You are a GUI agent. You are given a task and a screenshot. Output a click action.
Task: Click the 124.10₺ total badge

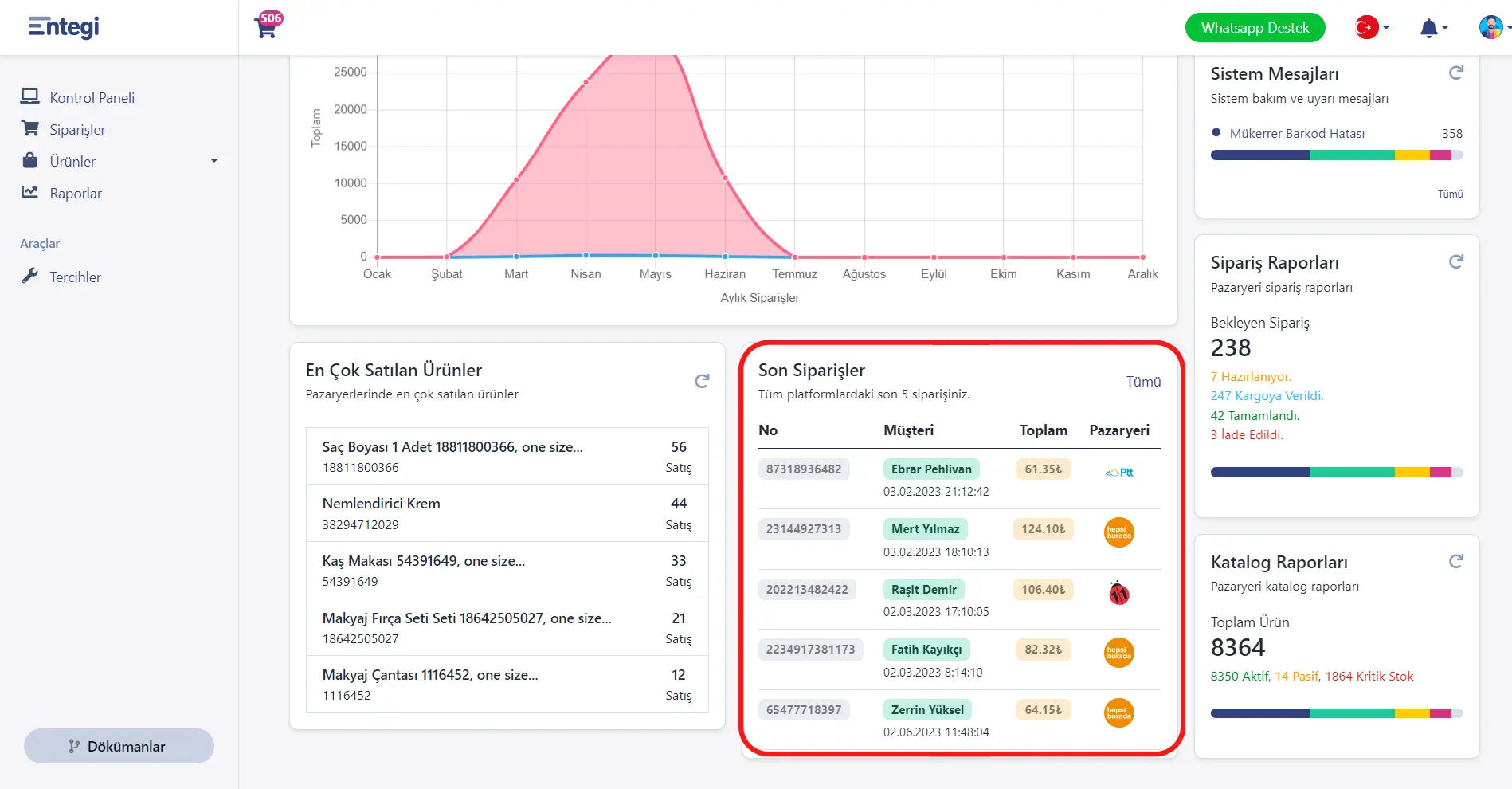click(1043, 528)
